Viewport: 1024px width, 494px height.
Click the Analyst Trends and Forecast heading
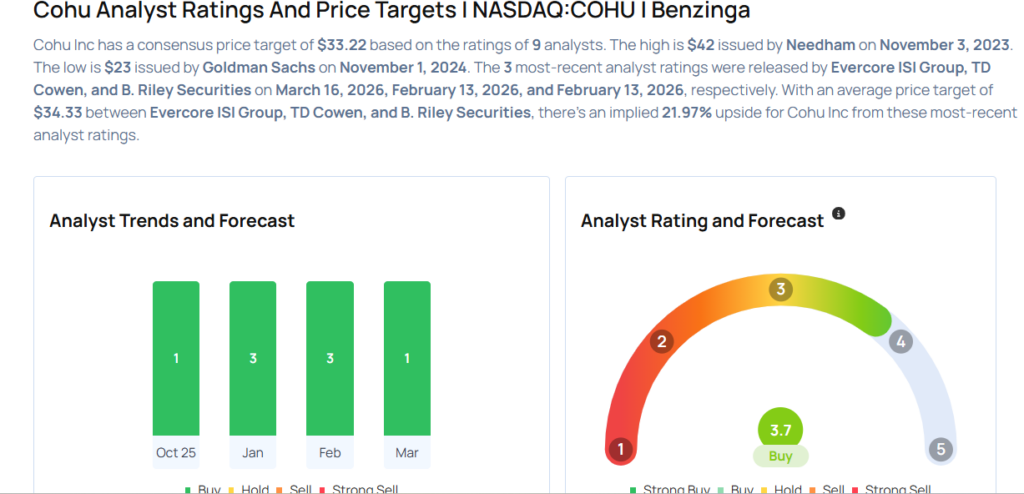(172, 220)
